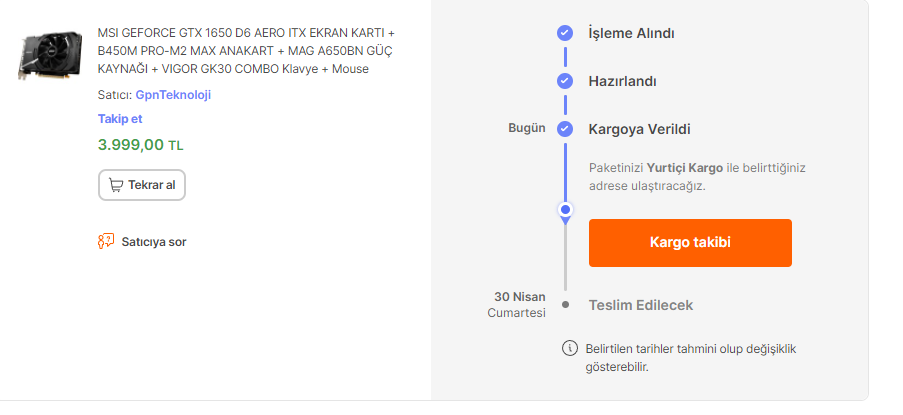The height and width of the screenshot is (415, 903).
Task: Select the current progress dot on the timeline
Action: point(565,210)
